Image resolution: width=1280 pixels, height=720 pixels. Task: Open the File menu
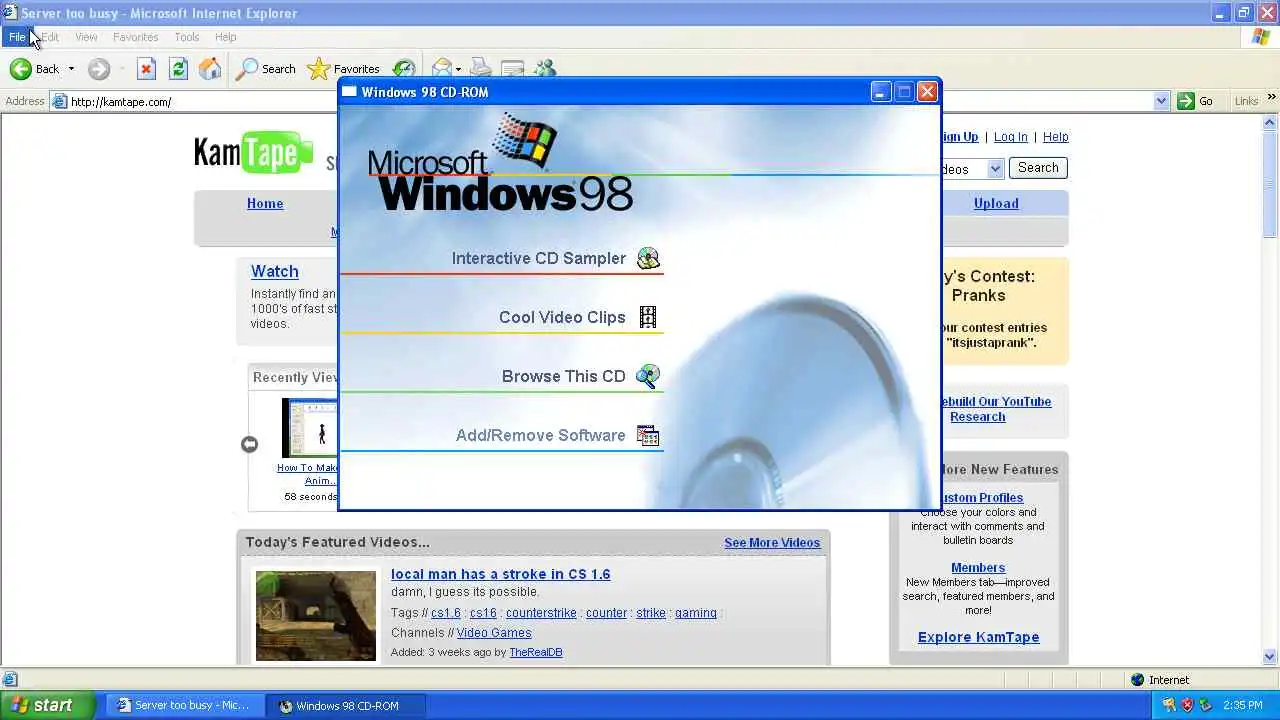coord(17,37)
